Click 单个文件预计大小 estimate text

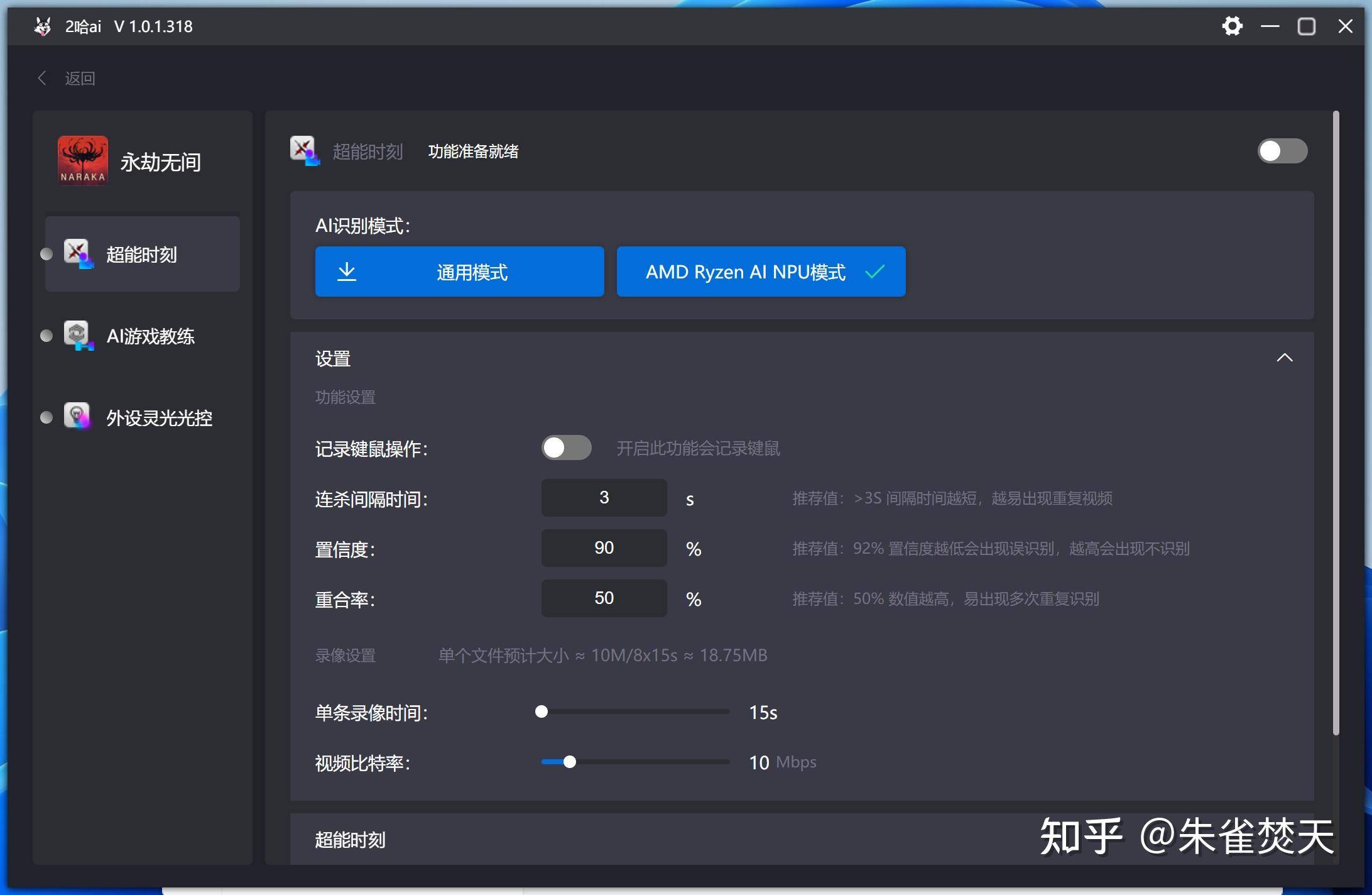(603, 656)
